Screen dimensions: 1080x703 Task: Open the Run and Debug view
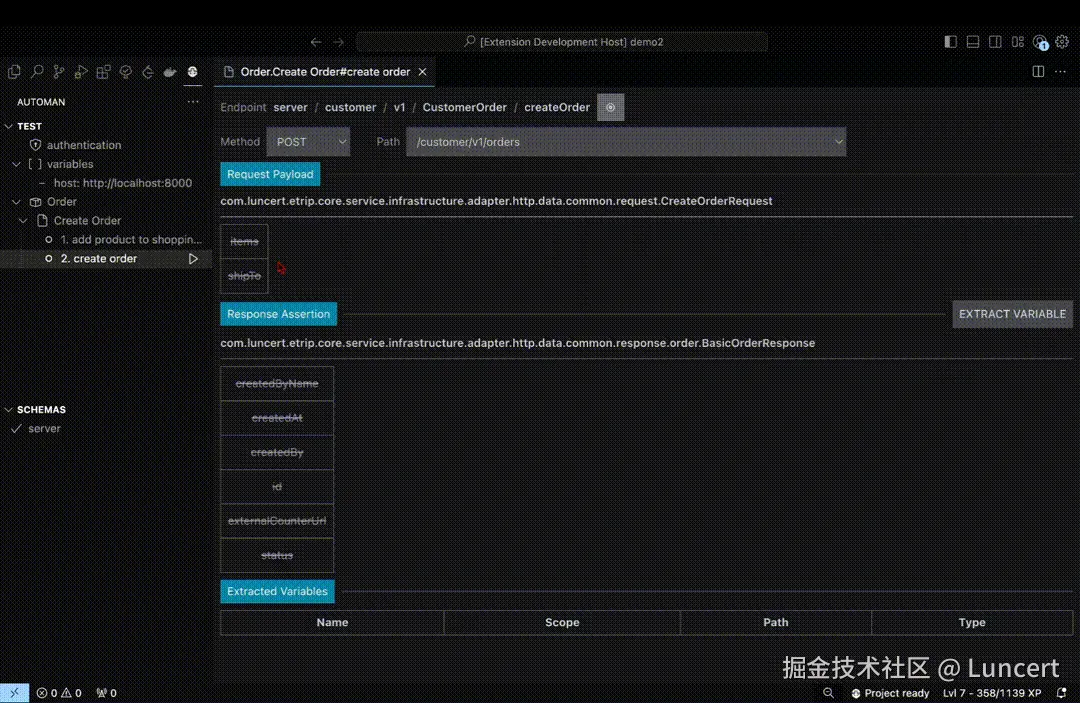(81, 72)
